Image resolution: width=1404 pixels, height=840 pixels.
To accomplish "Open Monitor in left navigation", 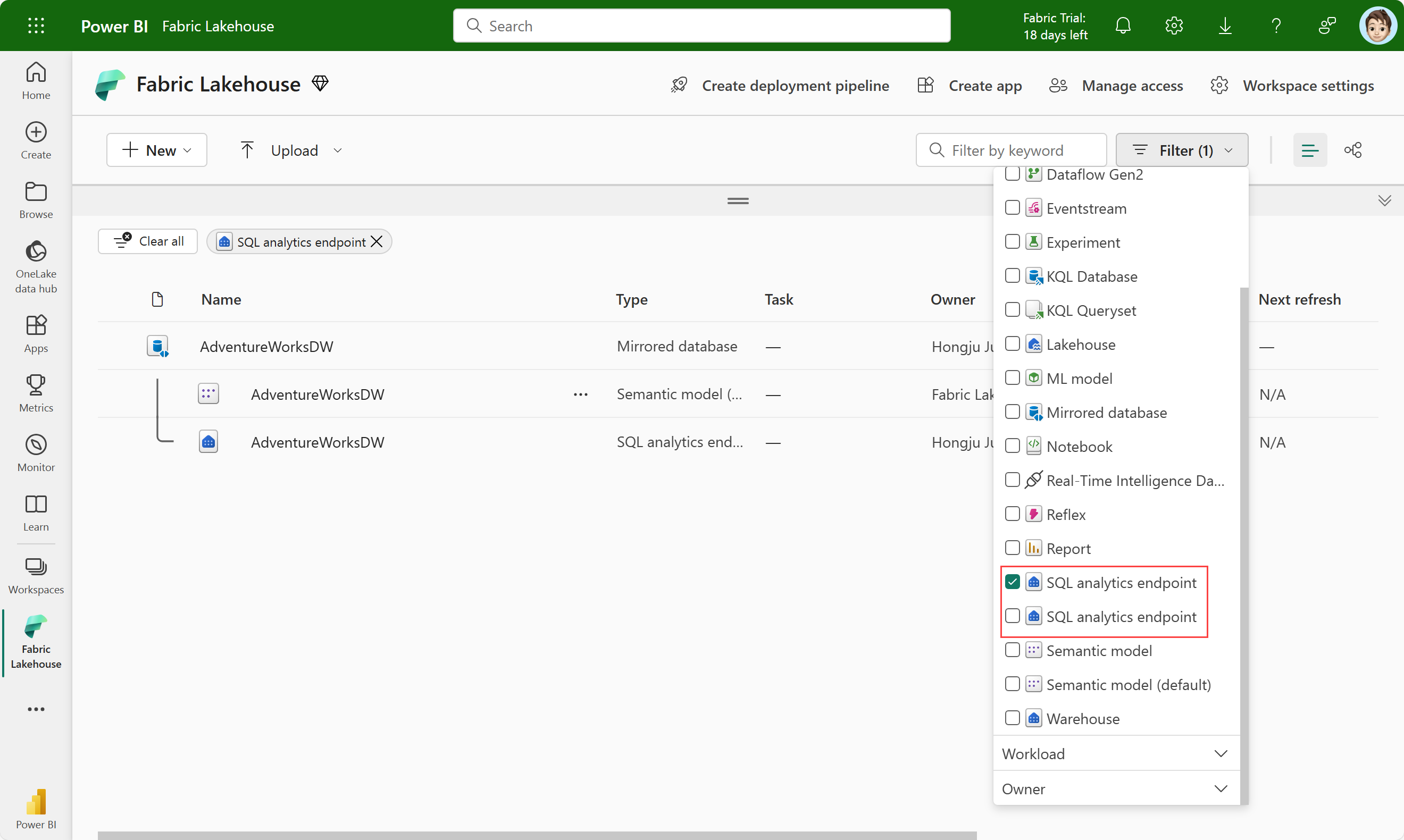I will click(x=36, y=453).
